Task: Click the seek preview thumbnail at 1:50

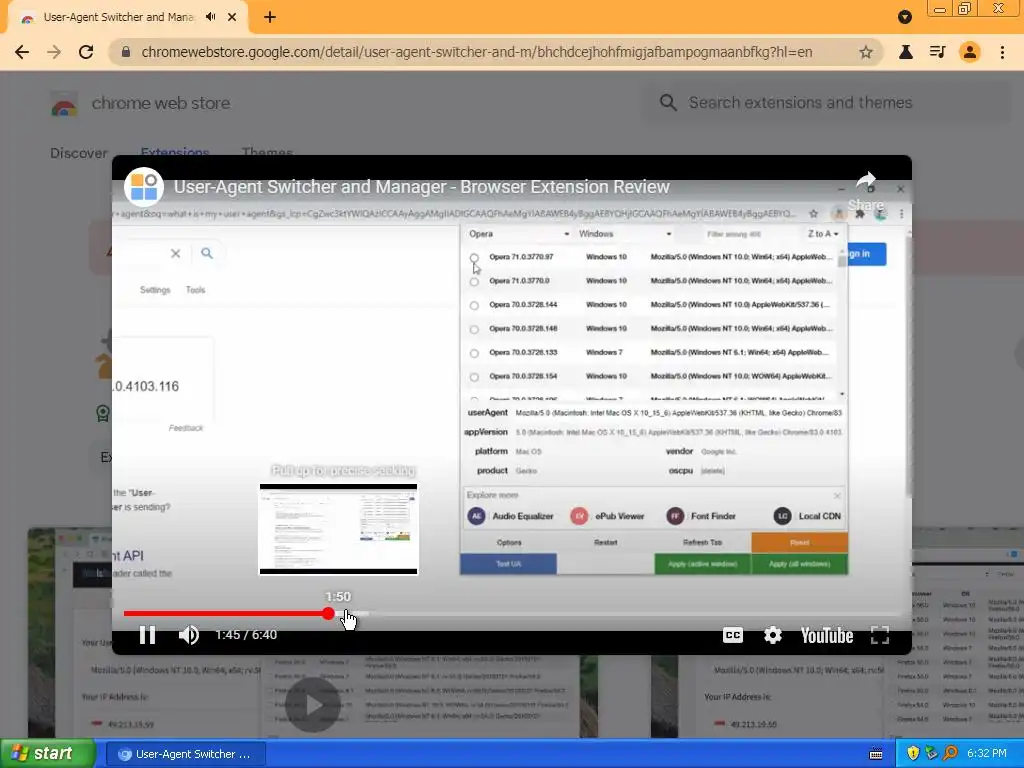Action: (338, 529)
